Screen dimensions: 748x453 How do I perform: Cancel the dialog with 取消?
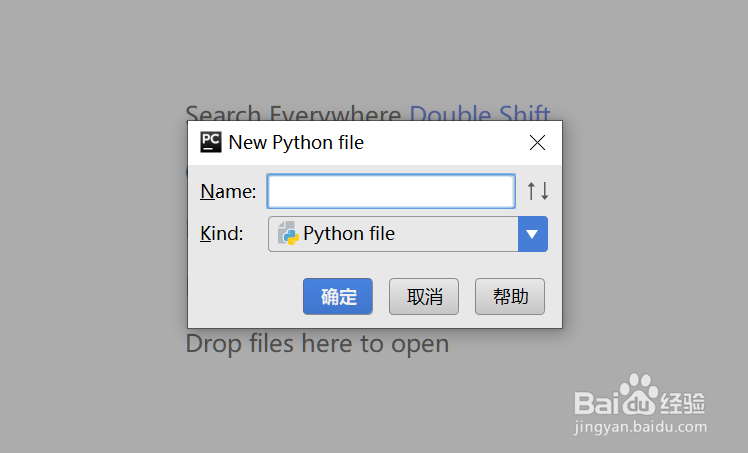[x=424, y=296]
